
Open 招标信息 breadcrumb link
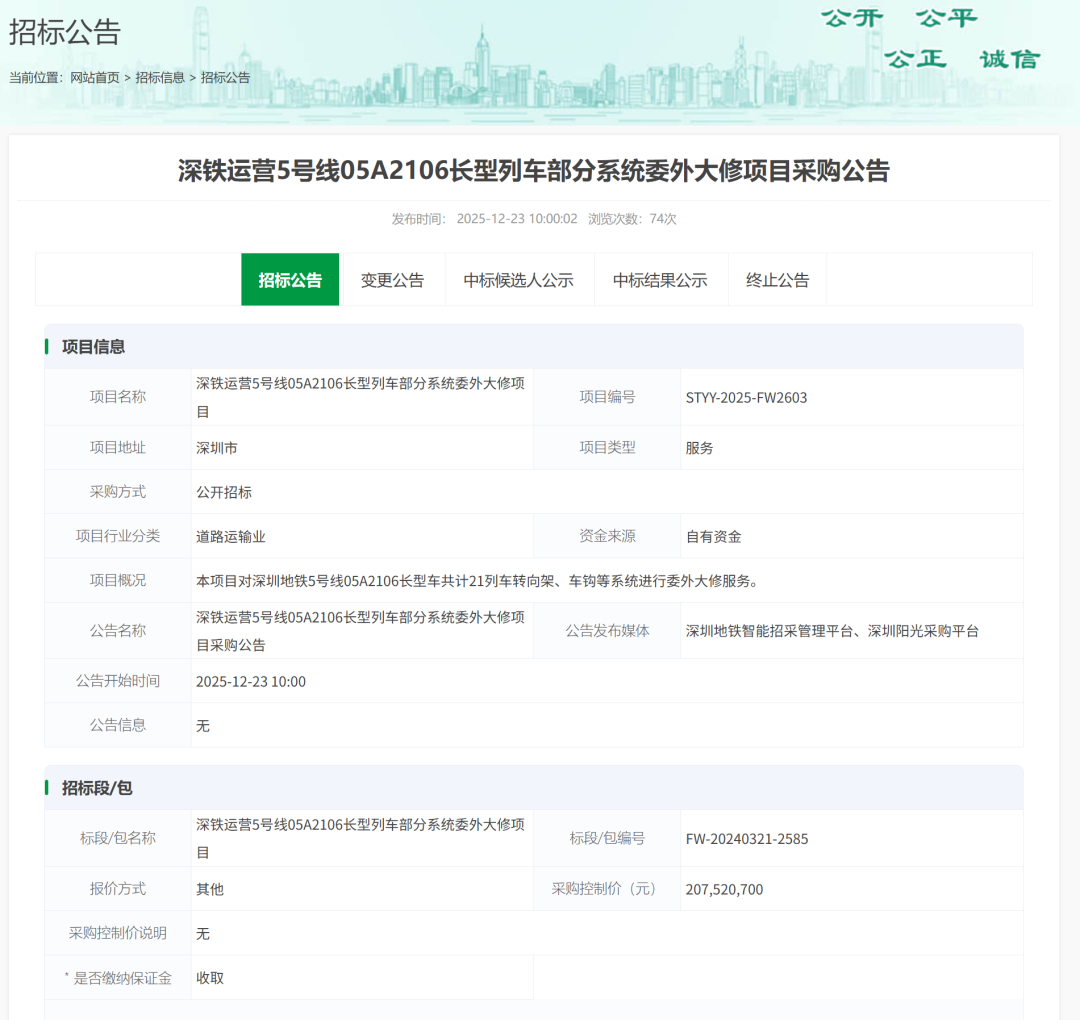[160, 78]
